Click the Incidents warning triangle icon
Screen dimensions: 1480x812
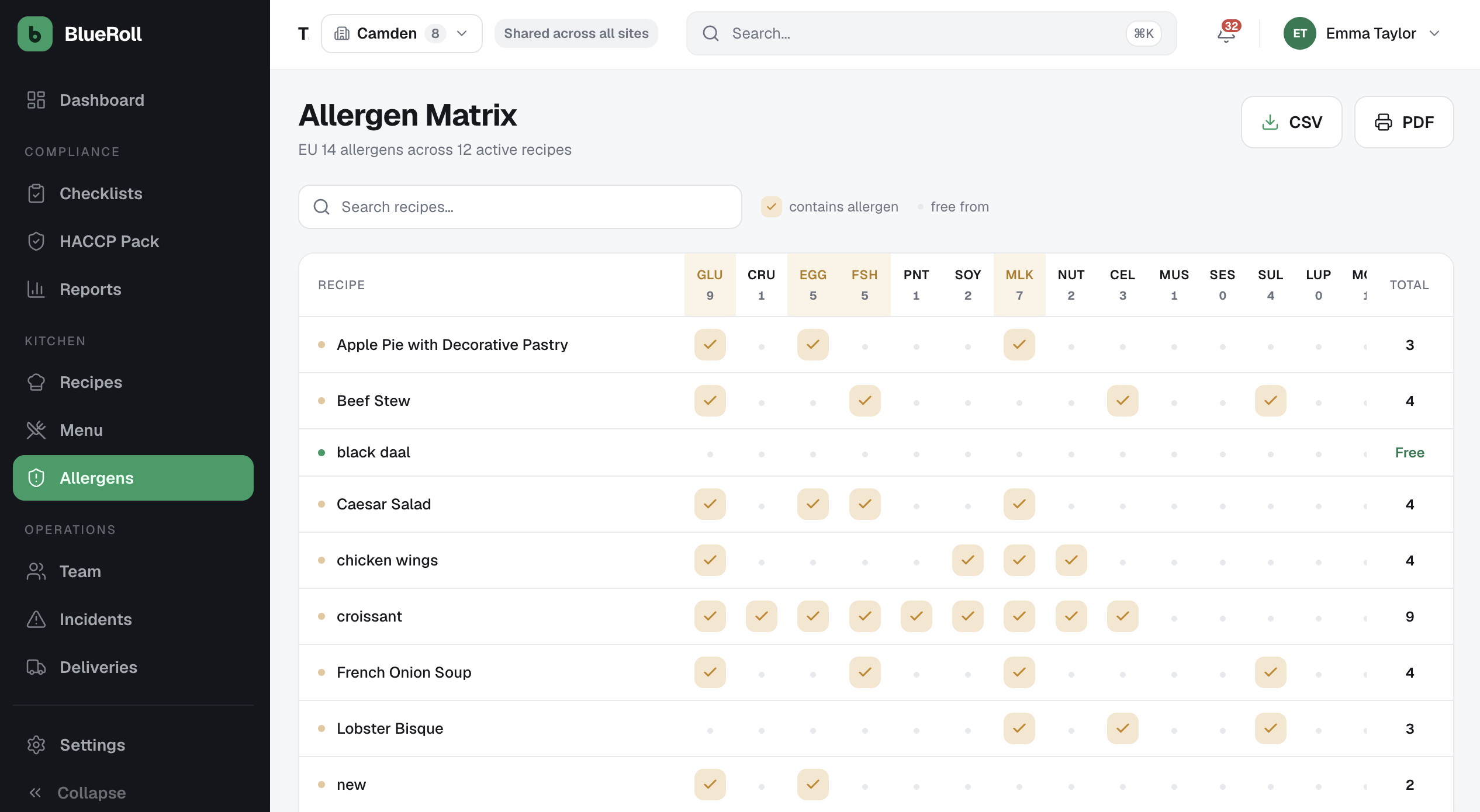(36, 619)
